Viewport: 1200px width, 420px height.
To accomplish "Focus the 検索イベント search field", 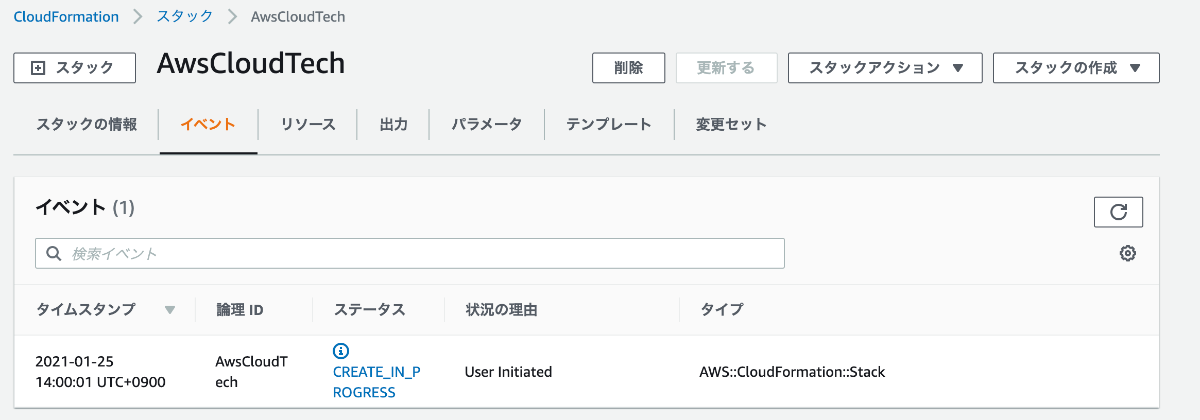I will 420,254.
